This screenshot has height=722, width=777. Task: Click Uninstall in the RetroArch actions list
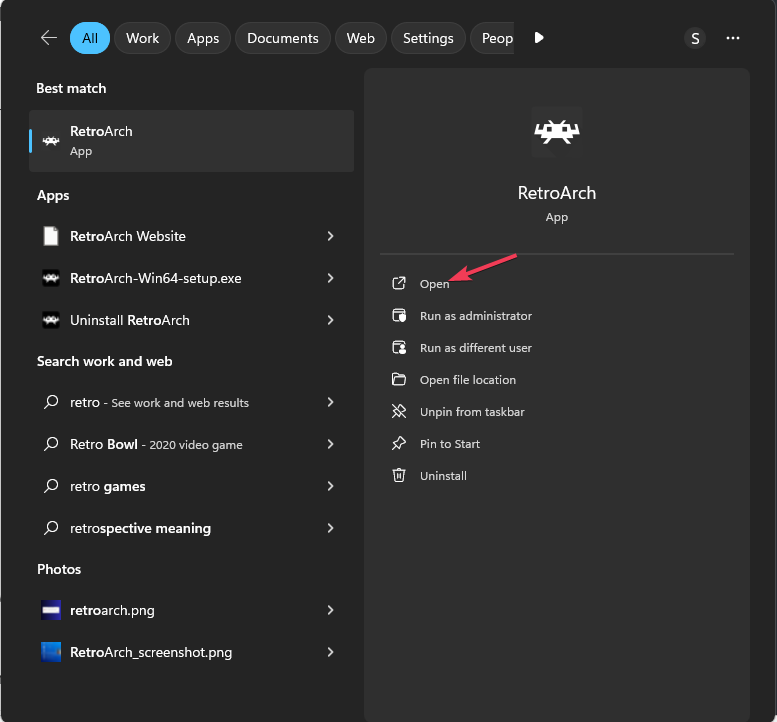pyautogui.click(x=443, y=476)
